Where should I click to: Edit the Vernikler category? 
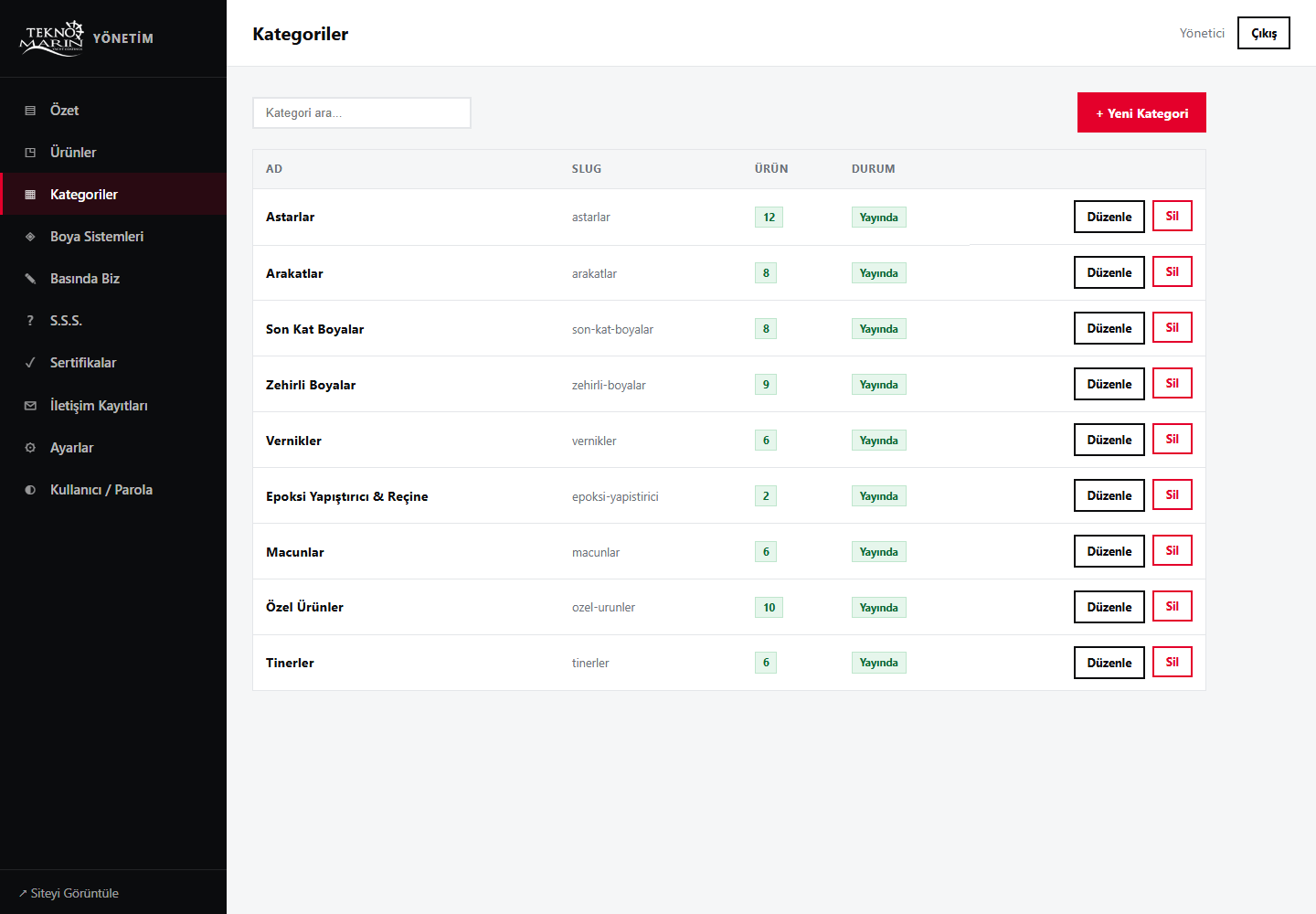1109,440
